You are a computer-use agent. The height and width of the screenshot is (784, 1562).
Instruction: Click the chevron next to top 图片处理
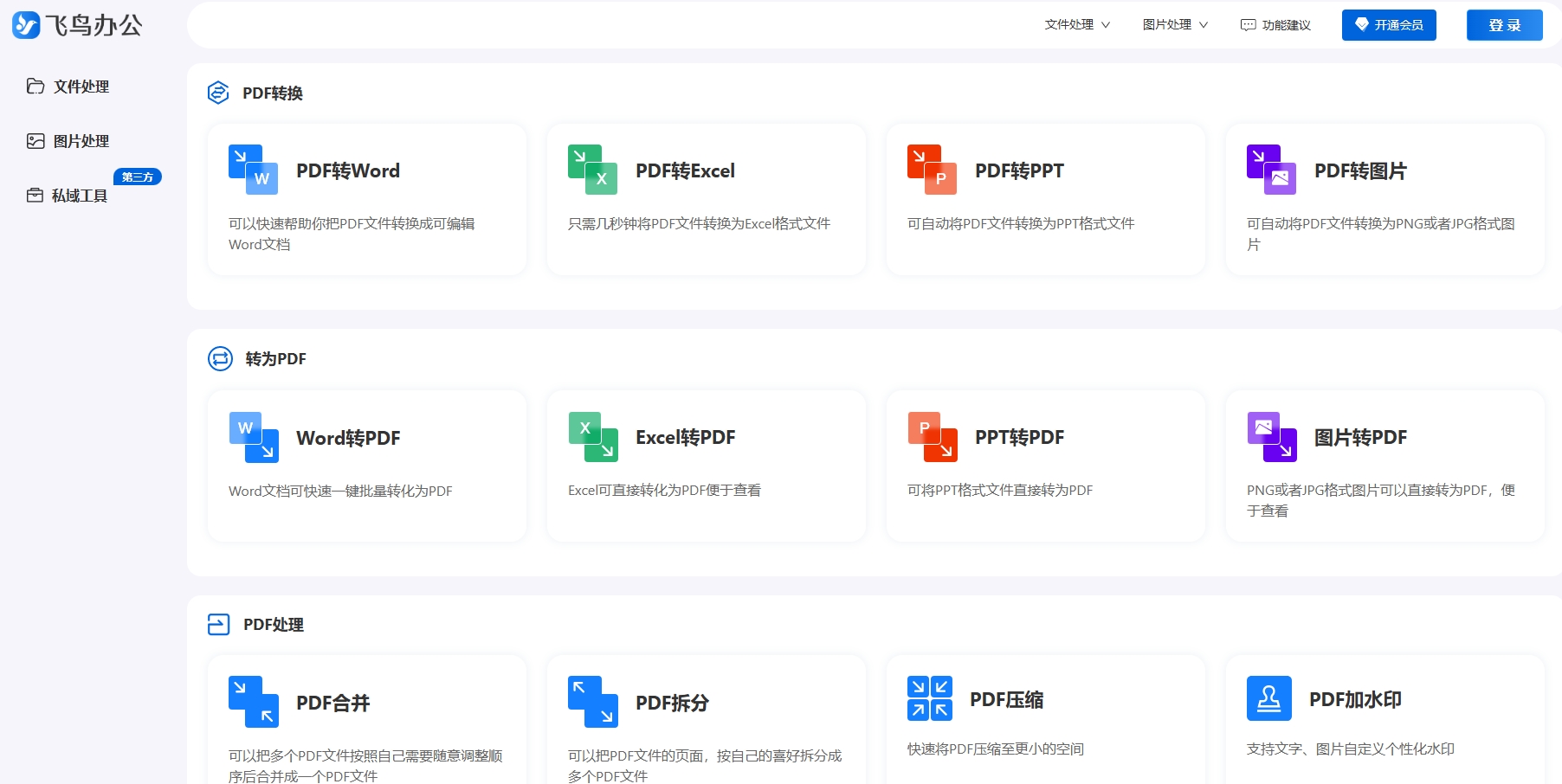pos(1204,25)
